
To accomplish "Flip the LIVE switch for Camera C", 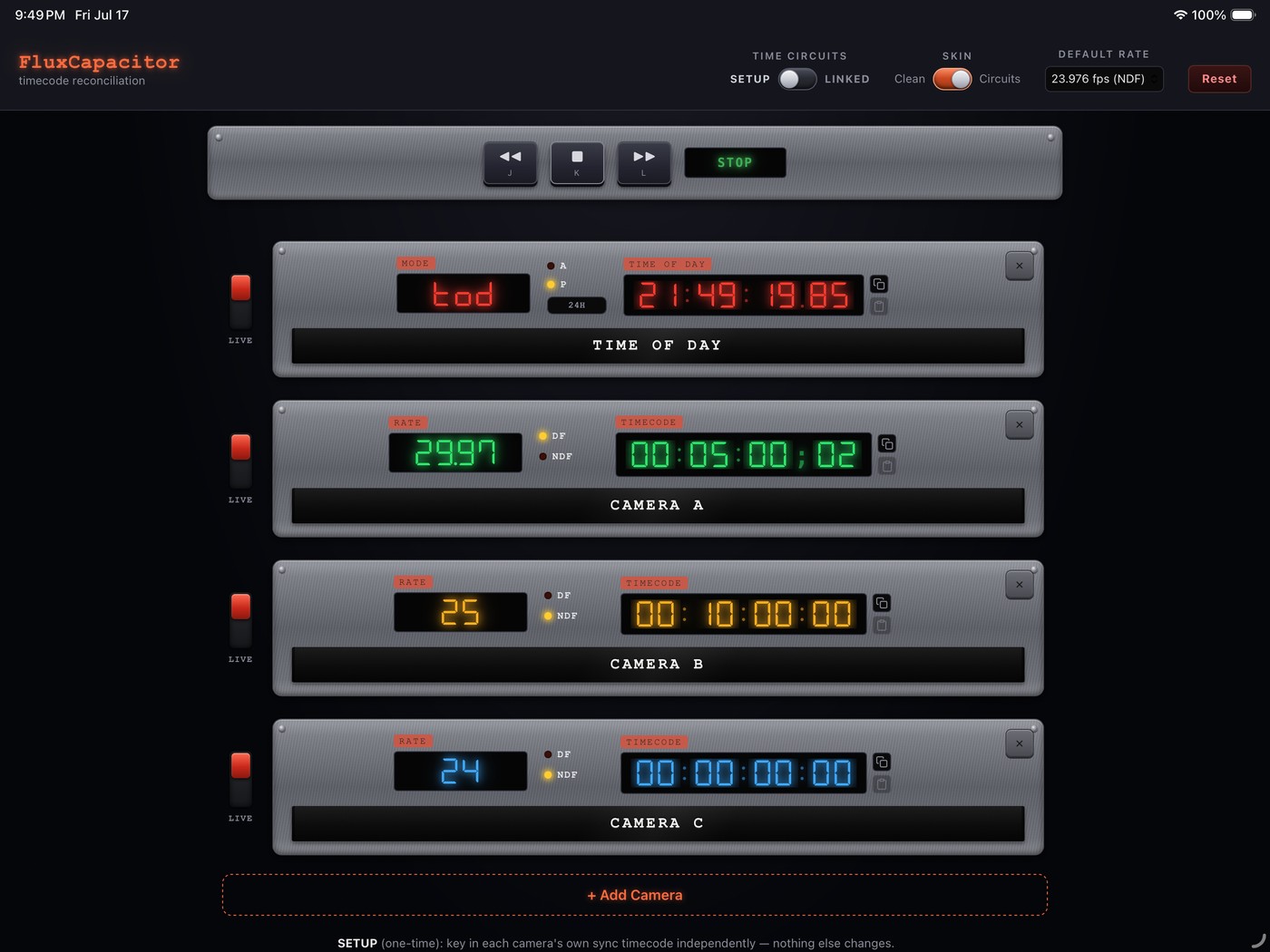I will click(x=240, y=779).
